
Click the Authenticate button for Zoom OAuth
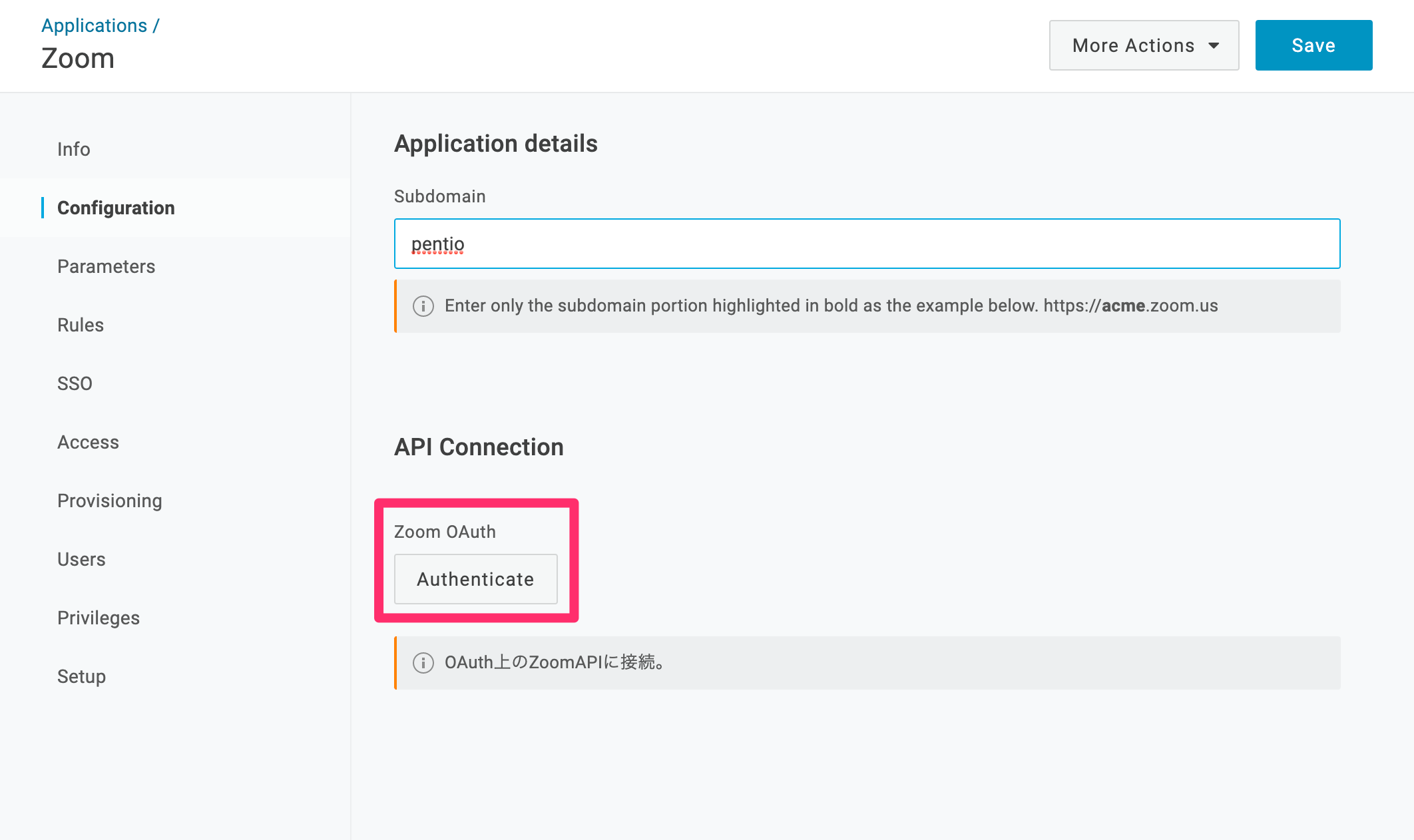point(476,579)
